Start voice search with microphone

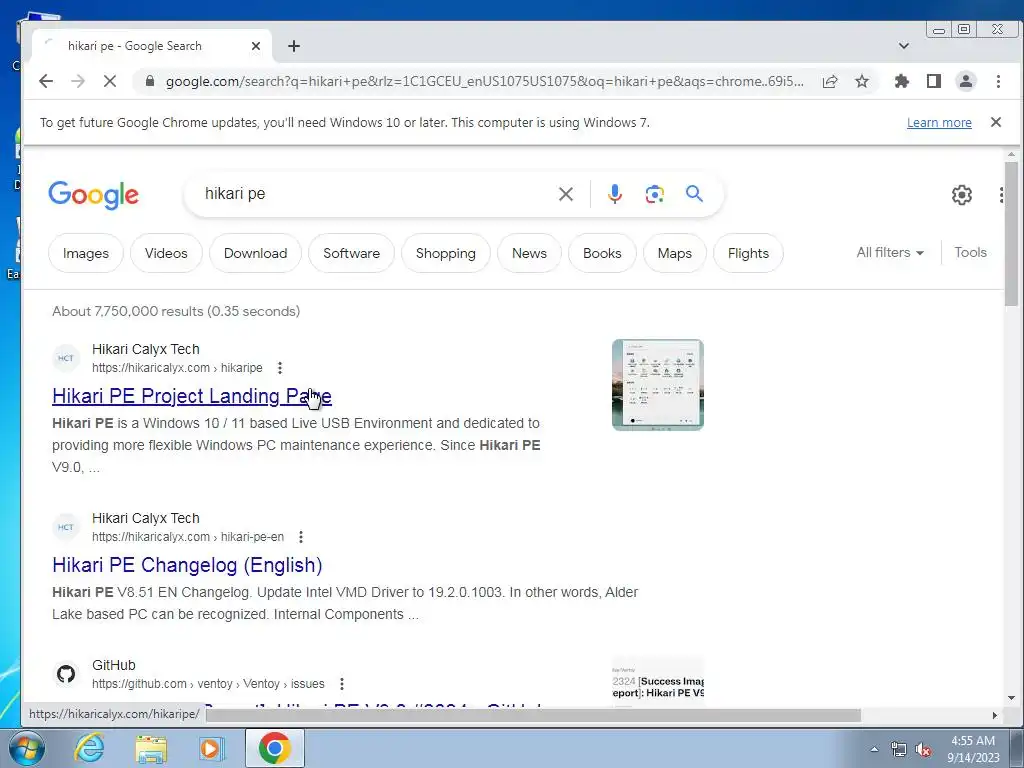click(x=615, y=194)
